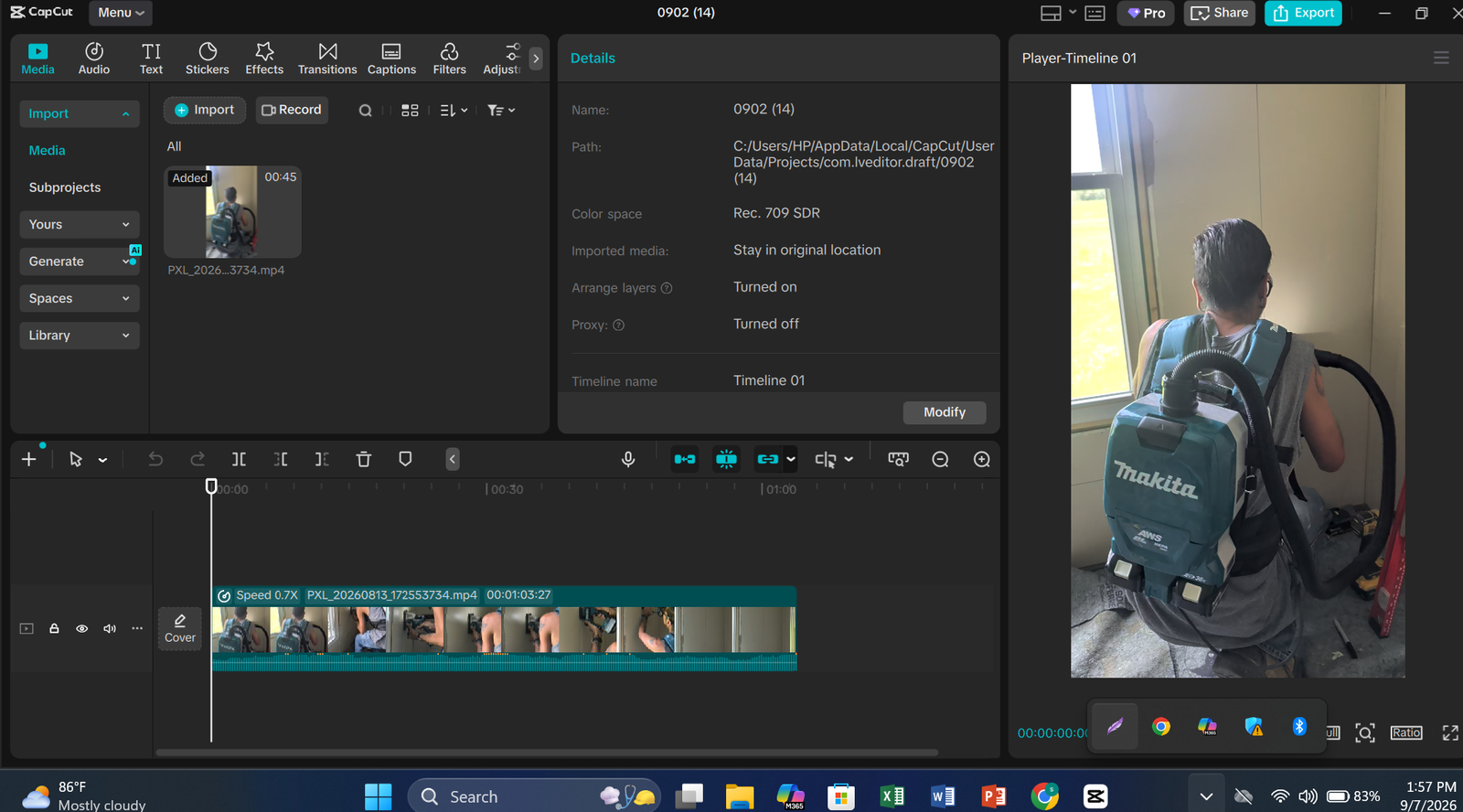Delete the selected timeline clip
1463x812 pixels.
[363, 459]
